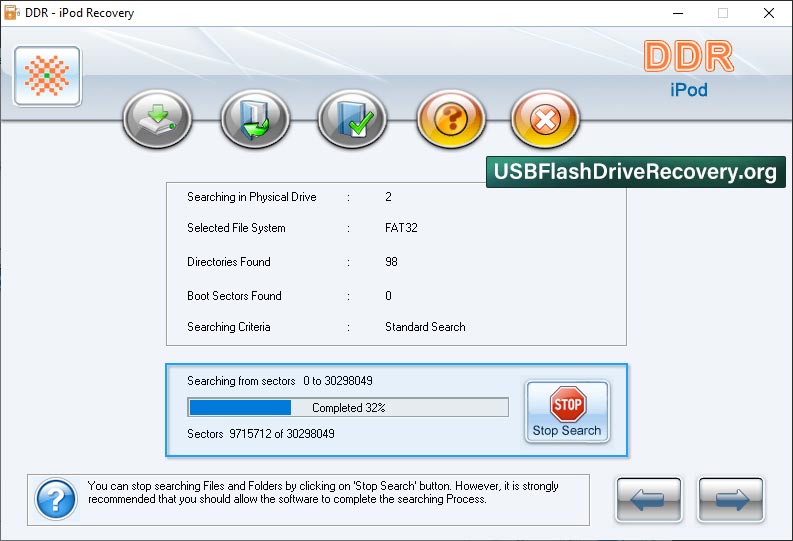Select the 'Boot Sectors Found' label
Image resolution: width=793 pixels, height=541 pixels.
pos(234,296)
